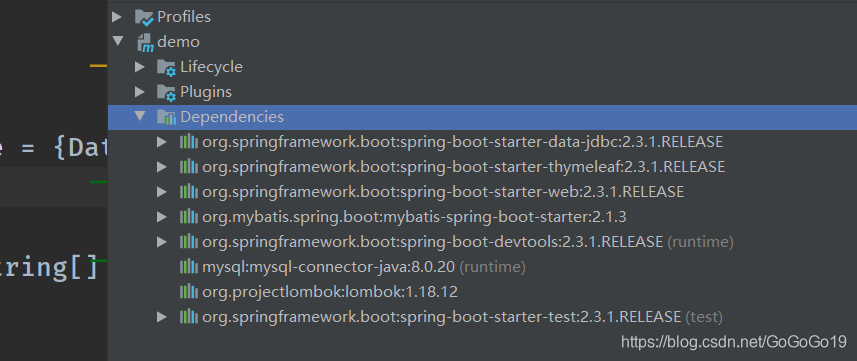Expand mybatis-spring-boot-starter dependency arrow
Screen dimensions: 857x361
click(161, 217)
